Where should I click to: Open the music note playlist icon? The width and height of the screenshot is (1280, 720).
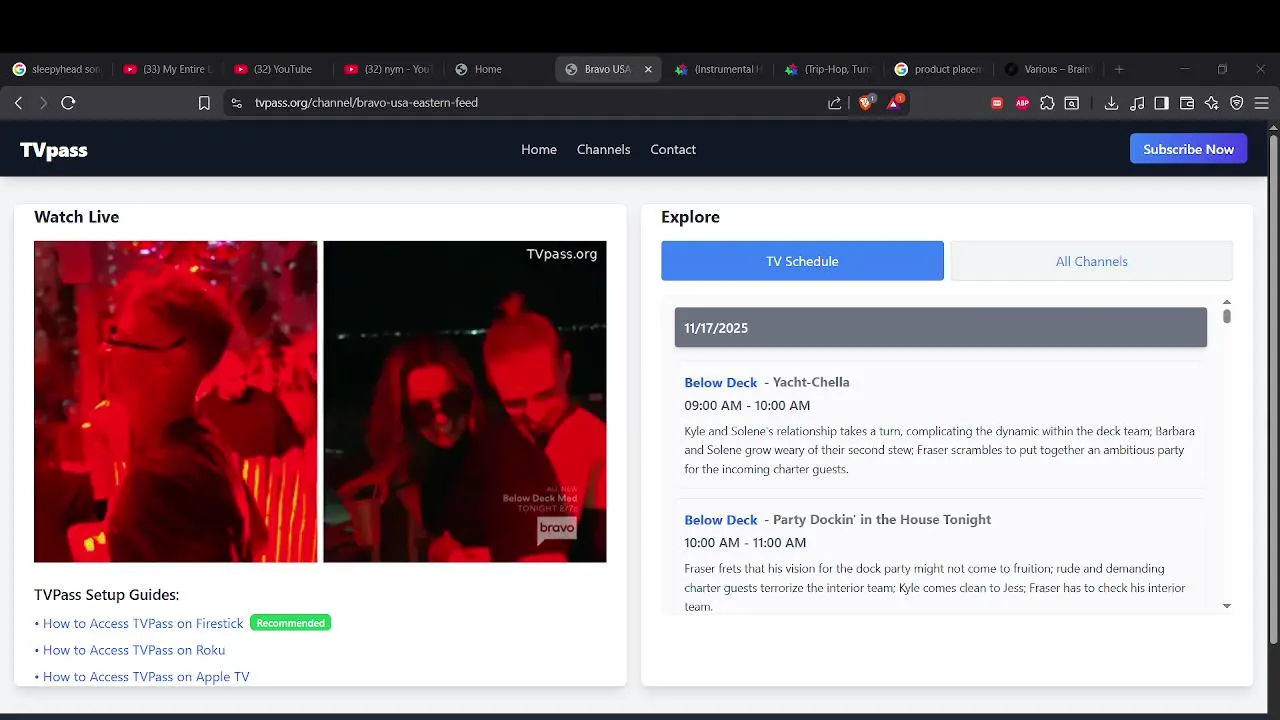click(x=1137, y=103)
